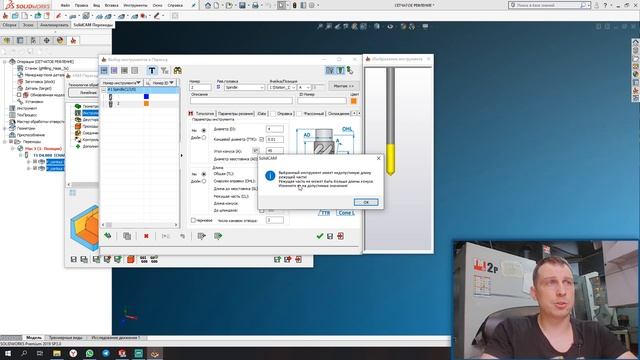Collapse the Операции tree root node
The width and height of the screenshot is (640, 360).
point(5,62)
